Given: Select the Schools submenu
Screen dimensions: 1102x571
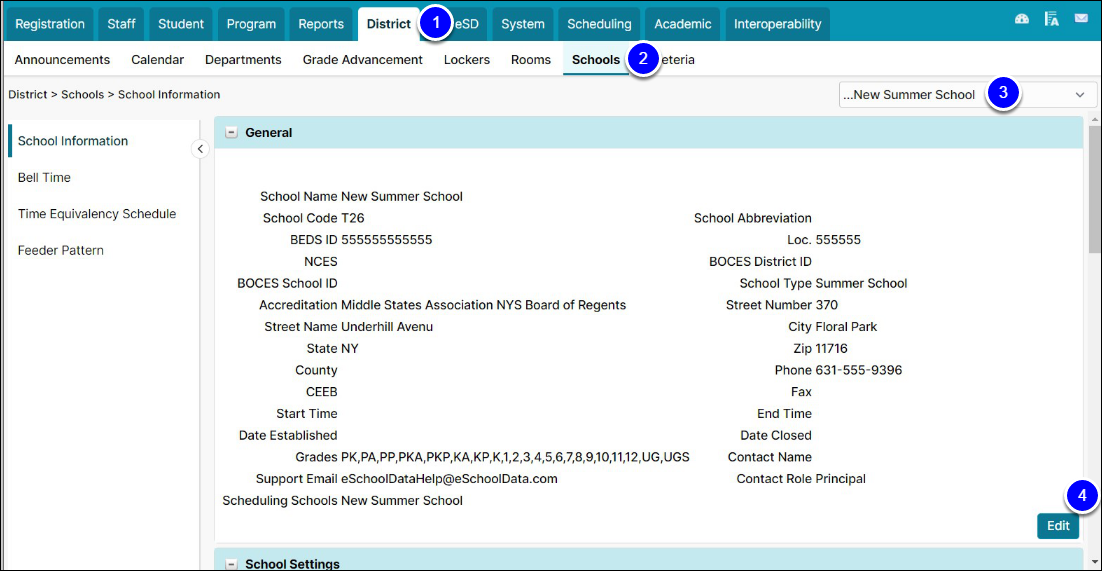Looking at the screenshot, I should 596,60.
